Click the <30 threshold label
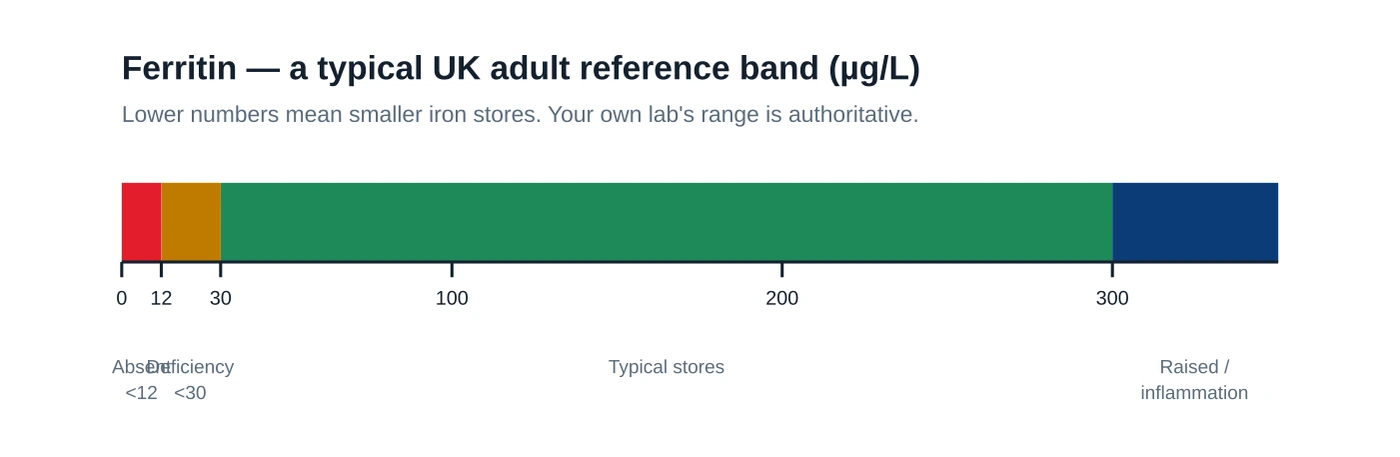 pyautogui.click(x=190, y=393)
